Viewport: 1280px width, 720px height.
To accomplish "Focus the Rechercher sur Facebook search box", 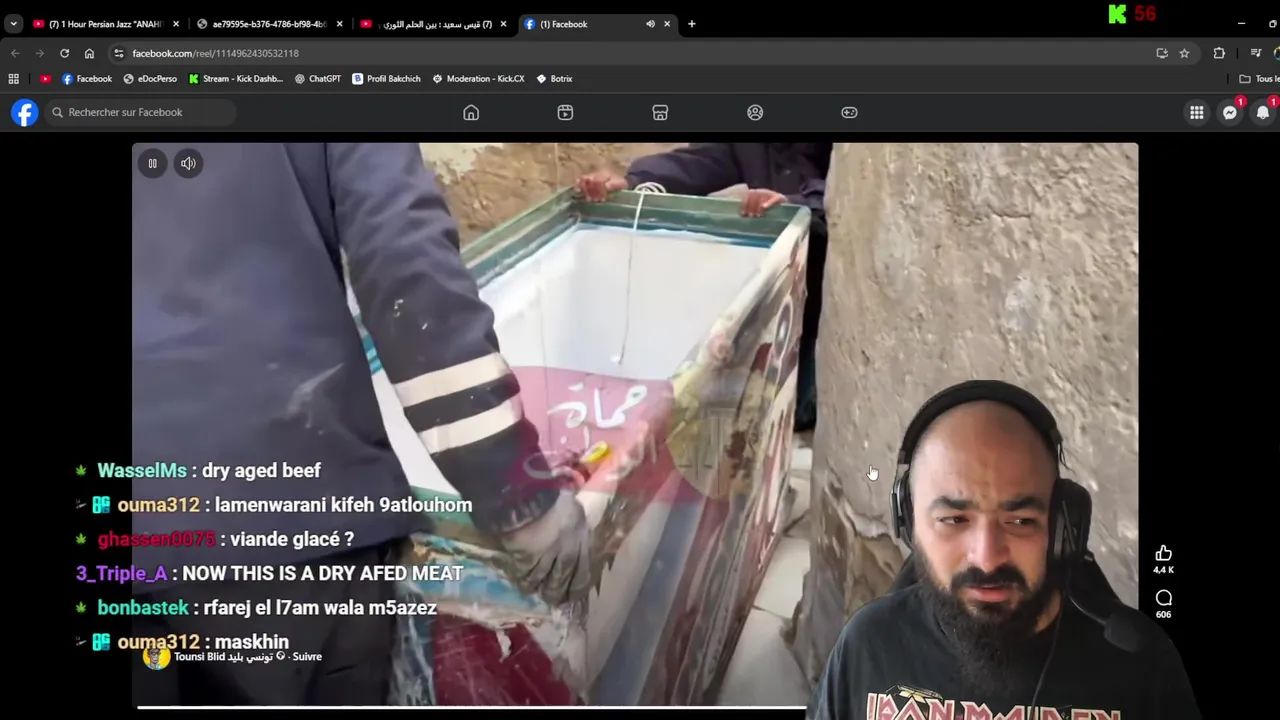I will pos(140,113).
